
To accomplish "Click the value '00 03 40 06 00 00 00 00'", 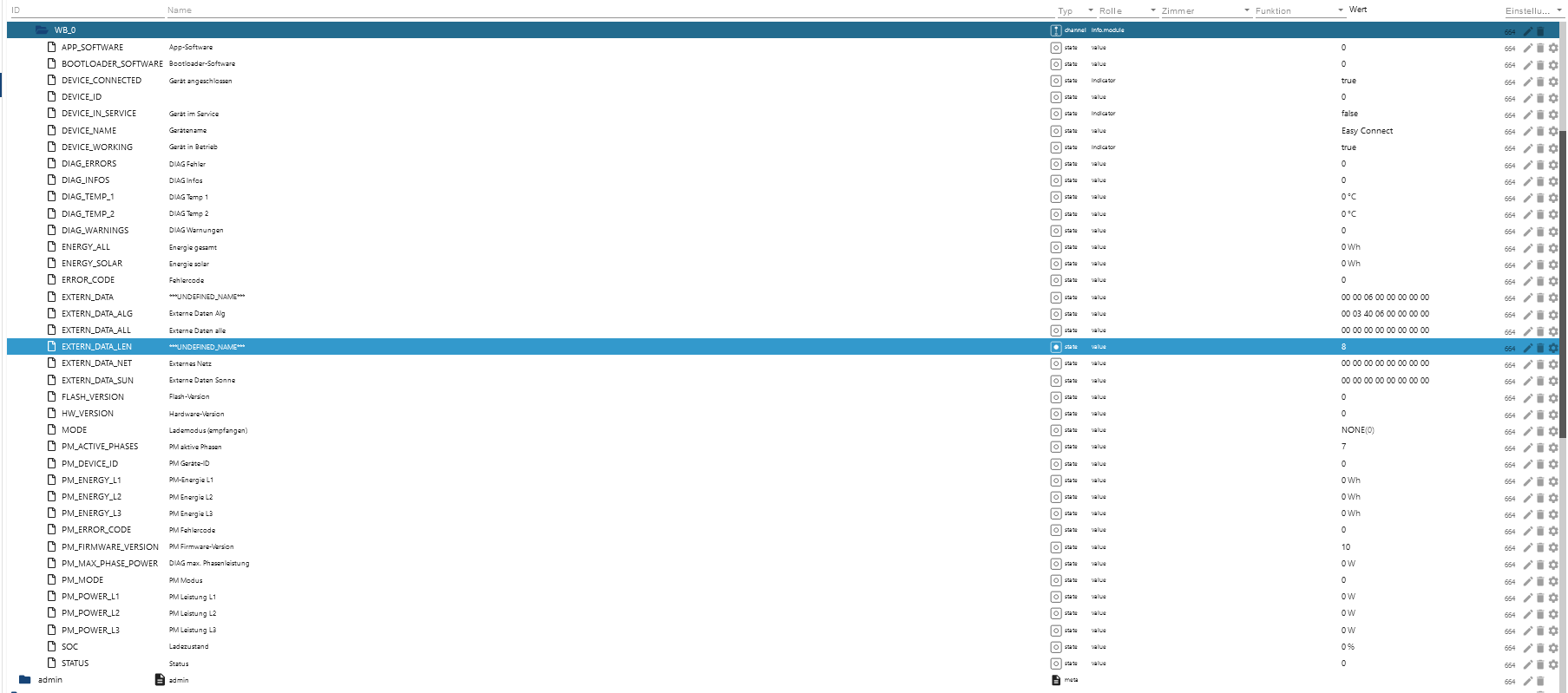I will pos(1385,314).
